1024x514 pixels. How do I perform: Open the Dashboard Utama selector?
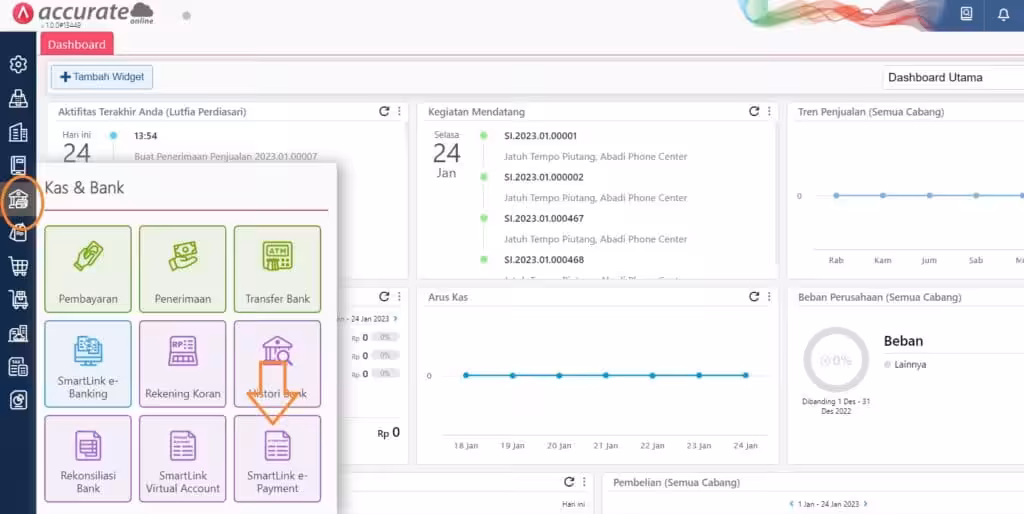coord(953,77)
